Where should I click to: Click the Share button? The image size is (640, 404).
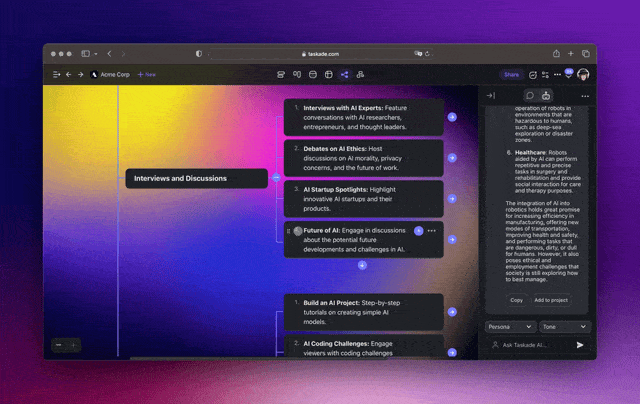tap(511, 74)
